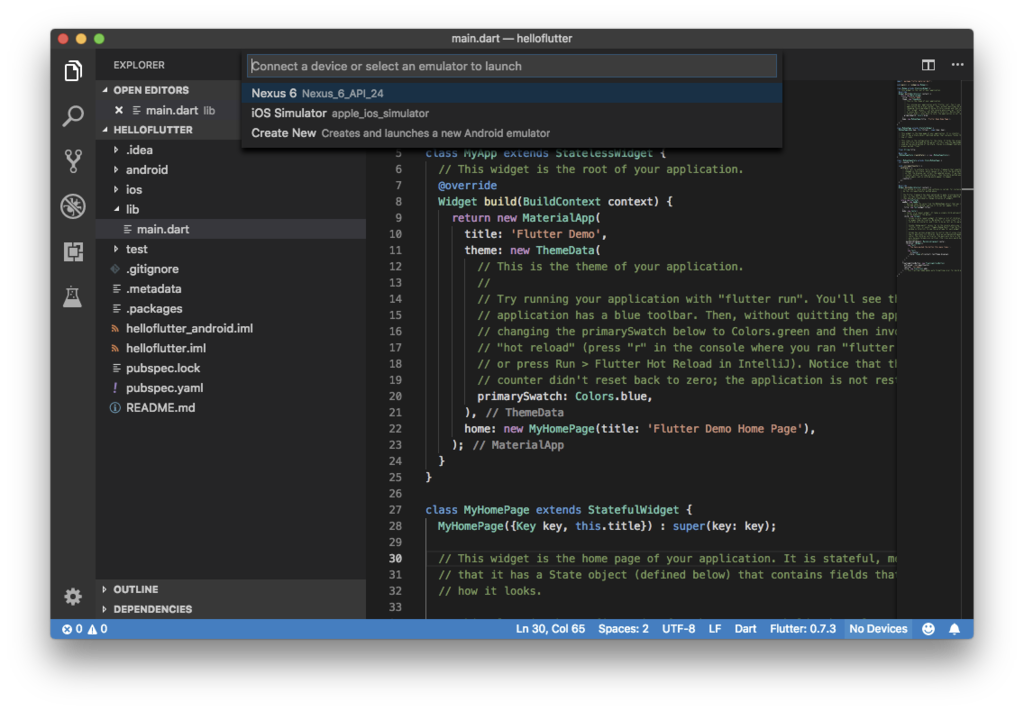Viewport: 1024px width, 711px height.
Task: Change encoding via UTF-8 status item
Action: 679,629
